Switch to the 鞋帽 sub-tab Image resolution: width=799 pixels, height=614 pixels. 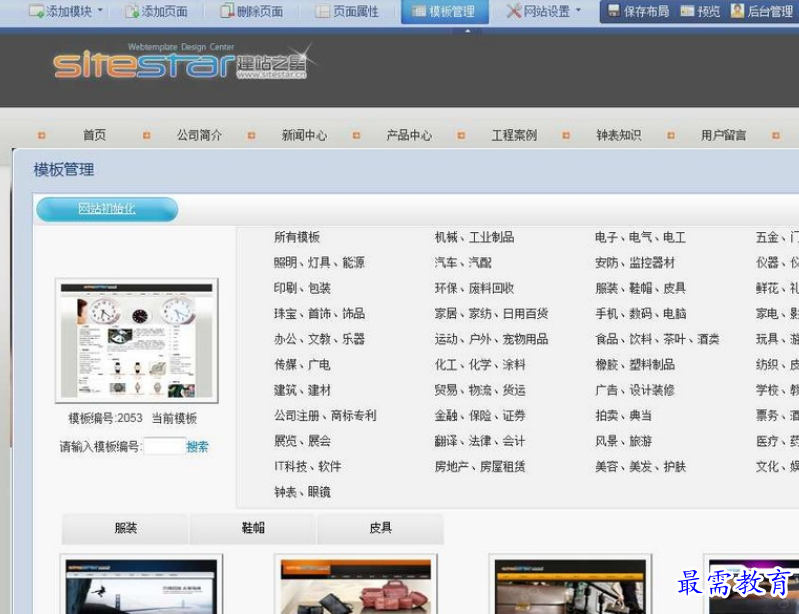253,528
